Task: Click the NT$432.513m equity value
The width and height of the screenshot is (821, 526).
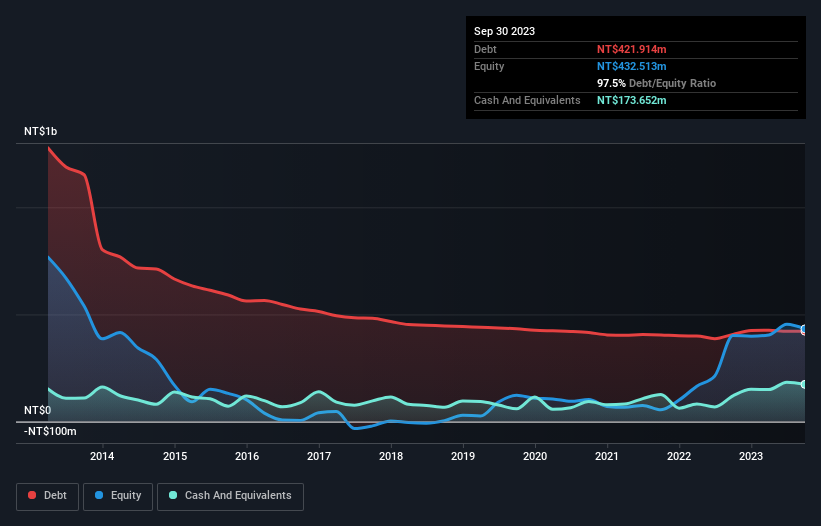Action: tap(631, 66)
